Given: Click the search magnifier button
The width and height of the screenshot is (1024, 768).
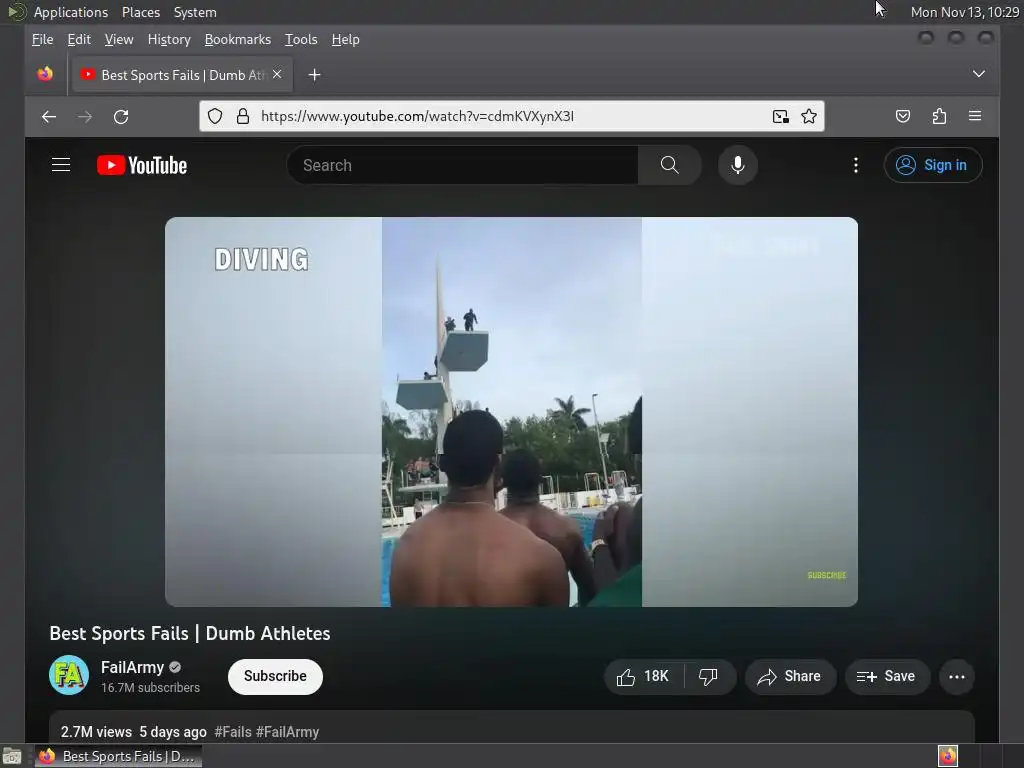Looking at the screenshot, I should [669, 165].
